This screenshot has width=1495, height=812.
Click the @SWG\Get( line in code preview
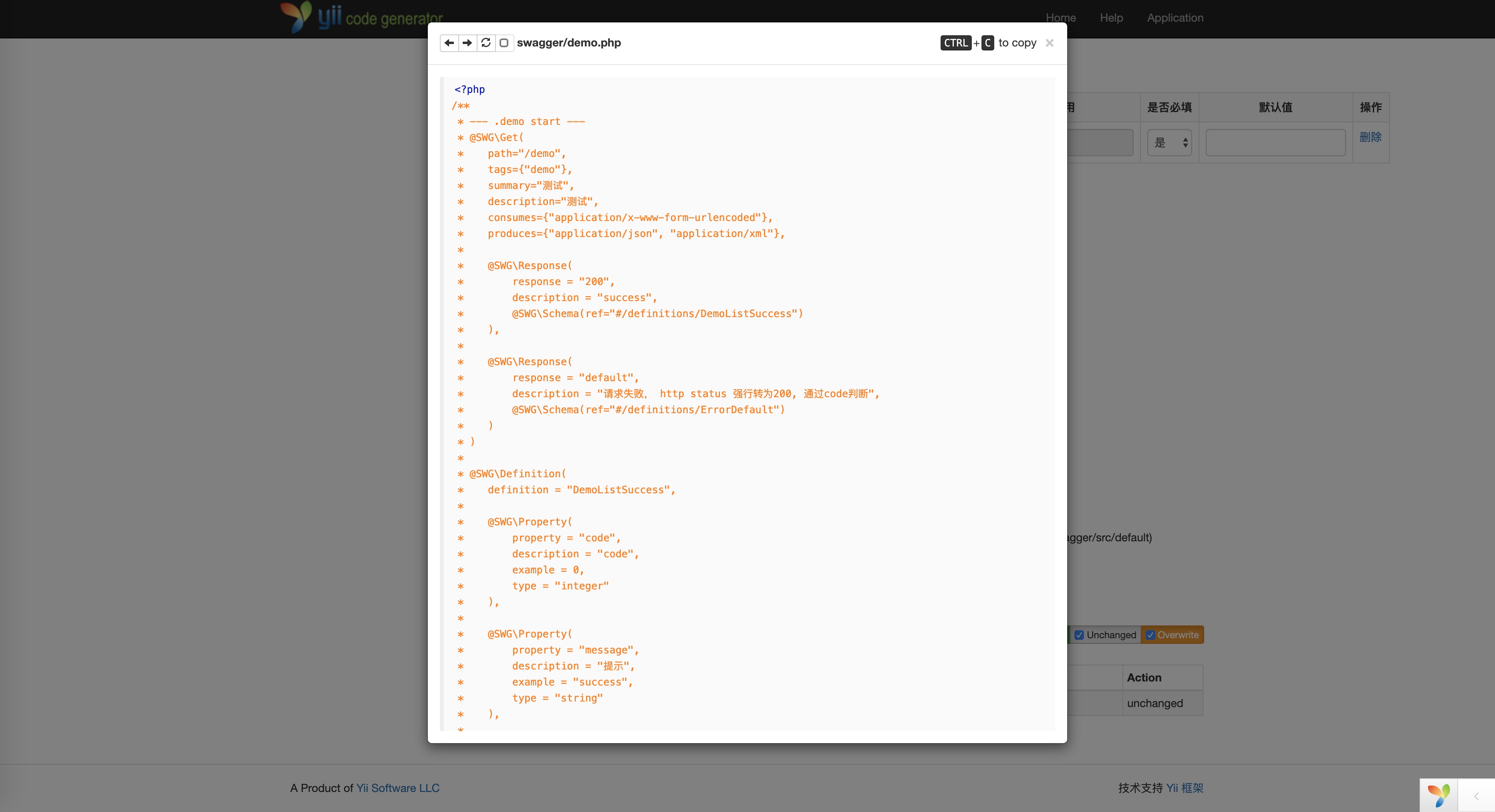tap(496, 137)
